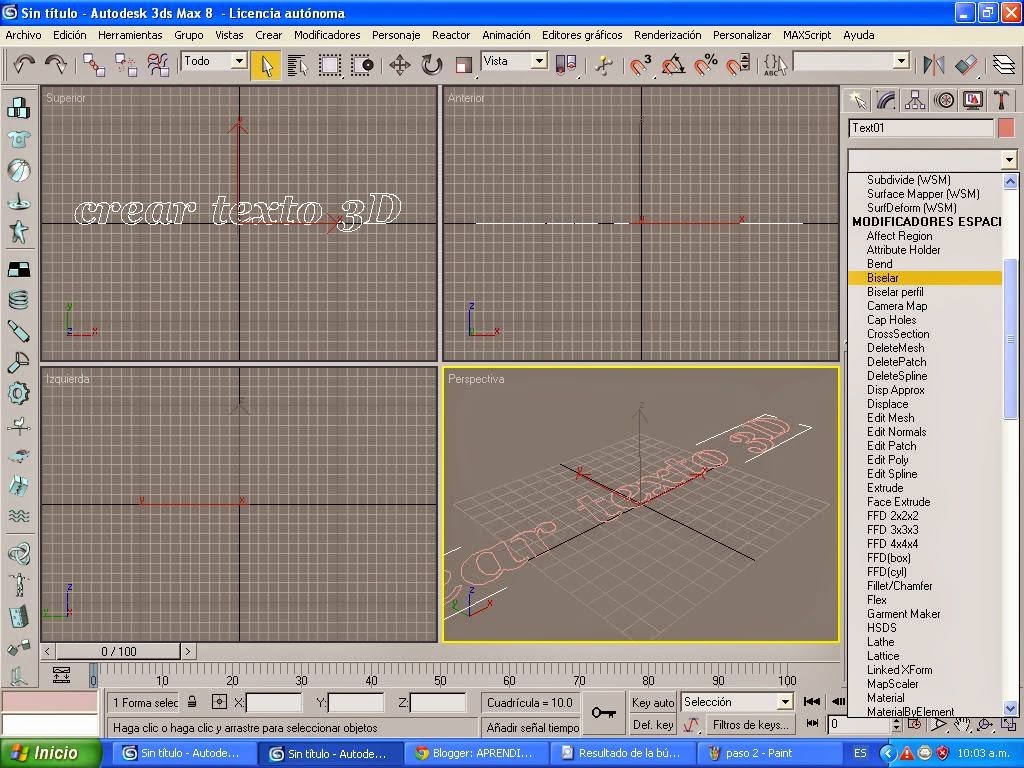Toggle the selection lock padlock
Screen dimensions: 1024x768
pyautogui.click(x=193, y=702)
